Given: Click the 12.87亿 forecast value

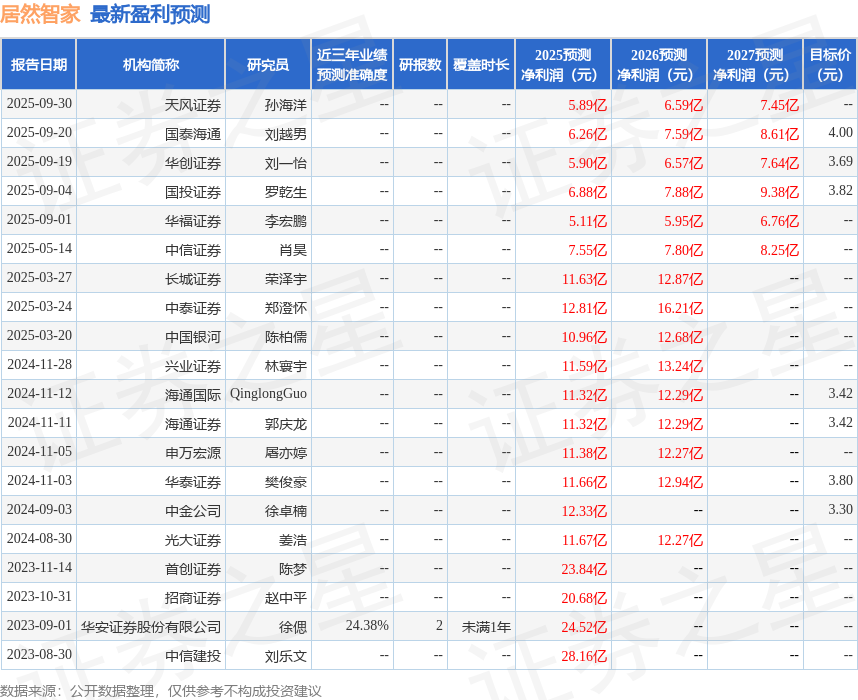Looking at the screenshot, I should [680, 279].
